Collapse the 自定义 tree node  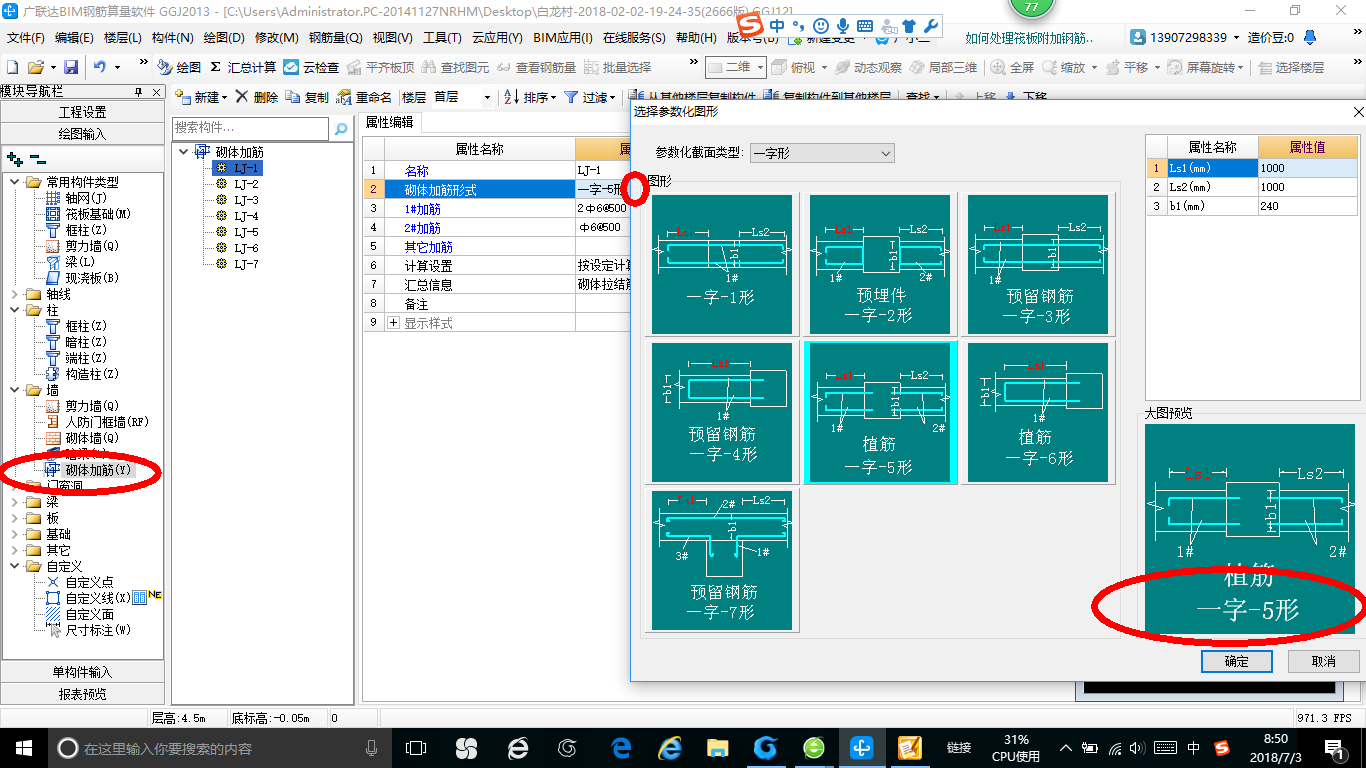15,566
